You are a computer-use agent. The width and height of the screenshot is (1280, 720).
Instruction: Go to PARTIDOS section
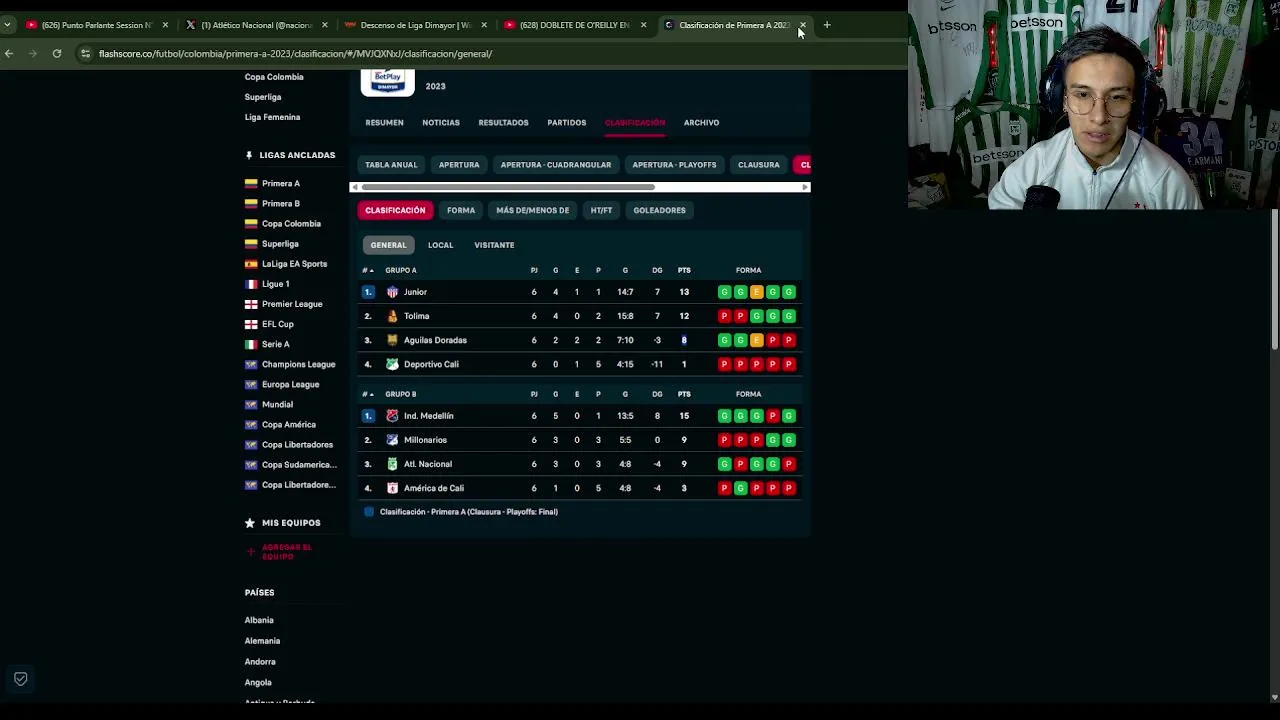click(566, 122)
